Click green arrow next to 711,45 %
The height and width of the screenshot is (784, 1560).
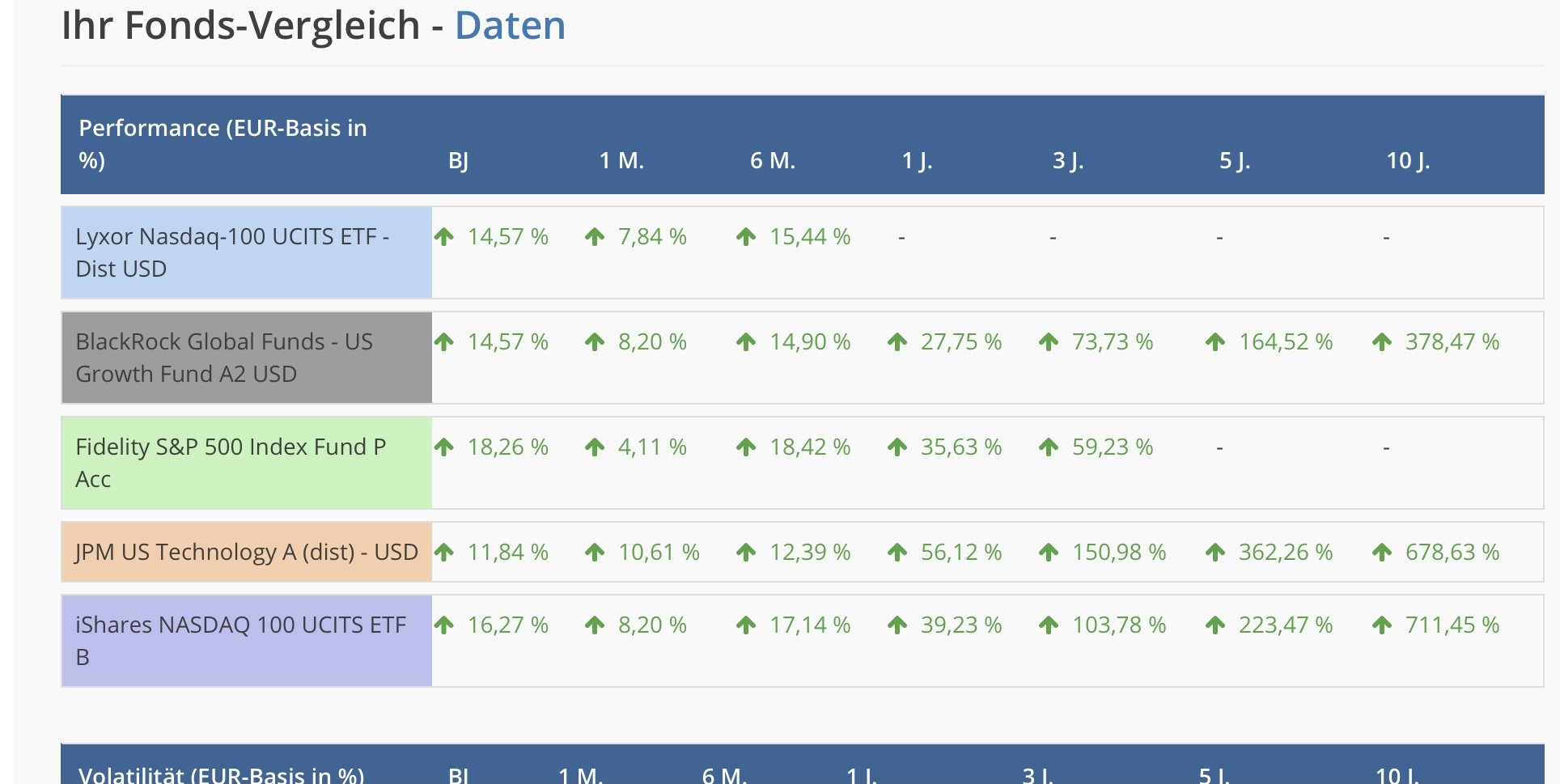1382,625
